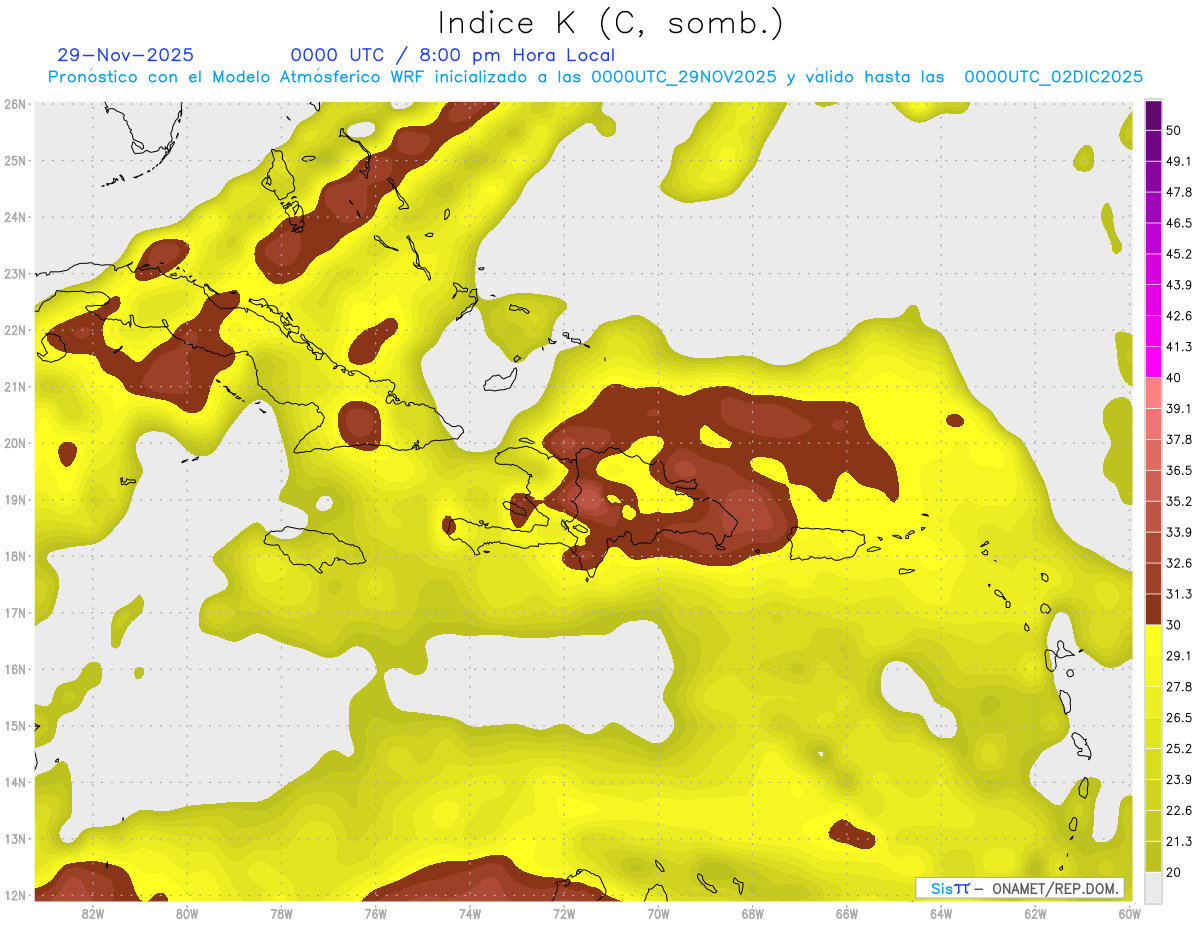Click the "26N" latitude axis label
This screenshot has height=927, width=1200.
tap(15, 104)
